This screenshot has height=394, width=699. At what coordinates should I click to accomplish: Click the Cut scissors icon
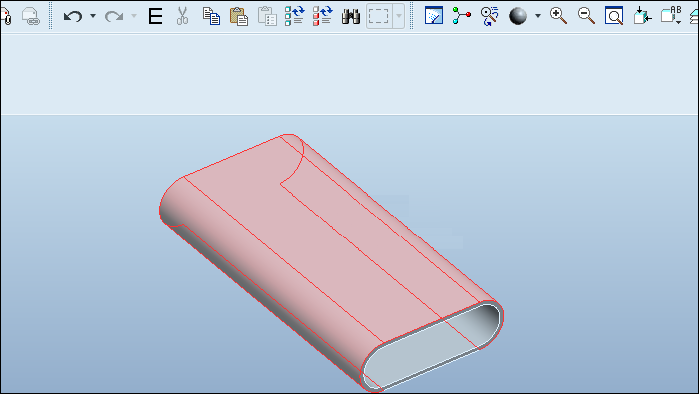[x=182, y=16]
